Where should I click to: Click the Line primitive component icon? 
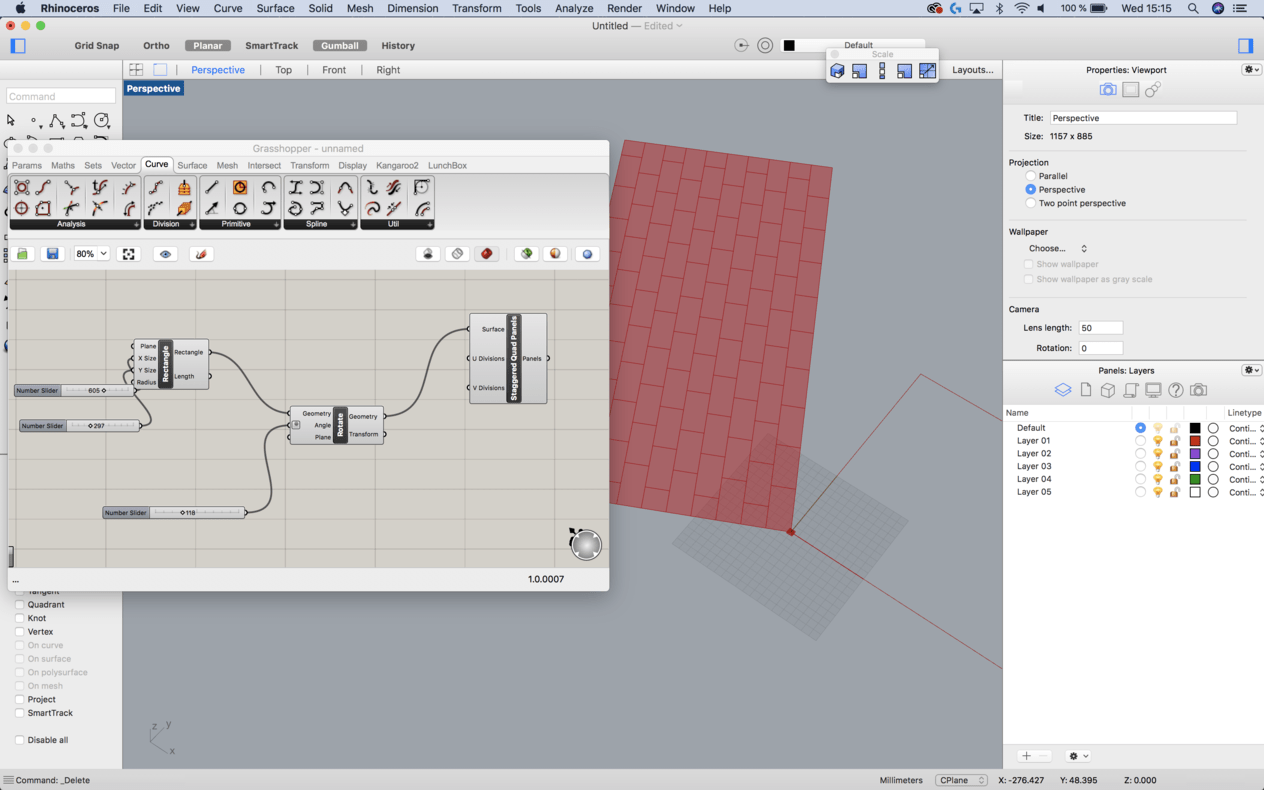(212, 188)
